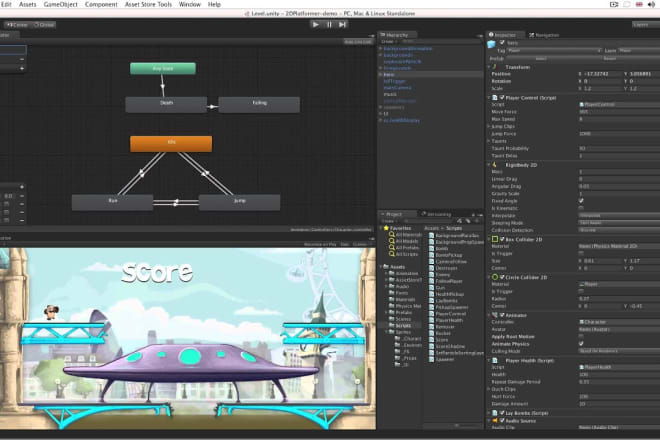Open the Assets menu
This screenshot has height=440, width=660.
[x=28, y=4]
